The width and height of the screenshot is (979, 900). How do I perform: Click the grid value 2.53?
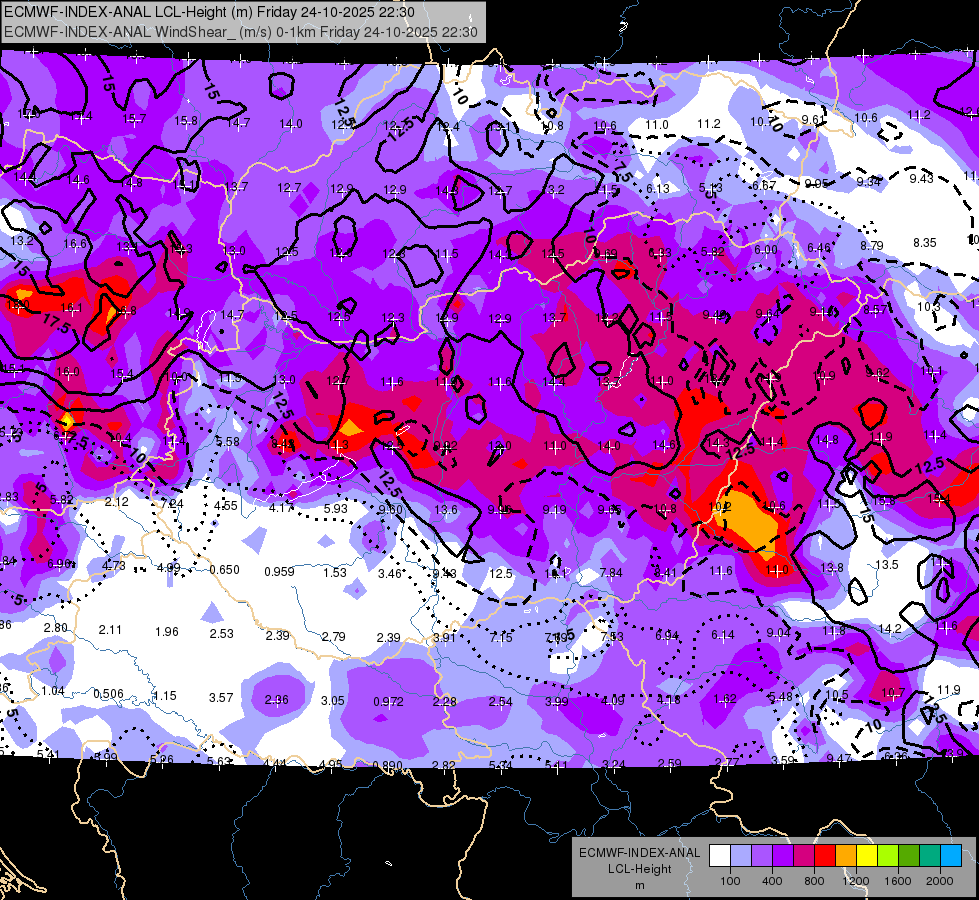222,634
